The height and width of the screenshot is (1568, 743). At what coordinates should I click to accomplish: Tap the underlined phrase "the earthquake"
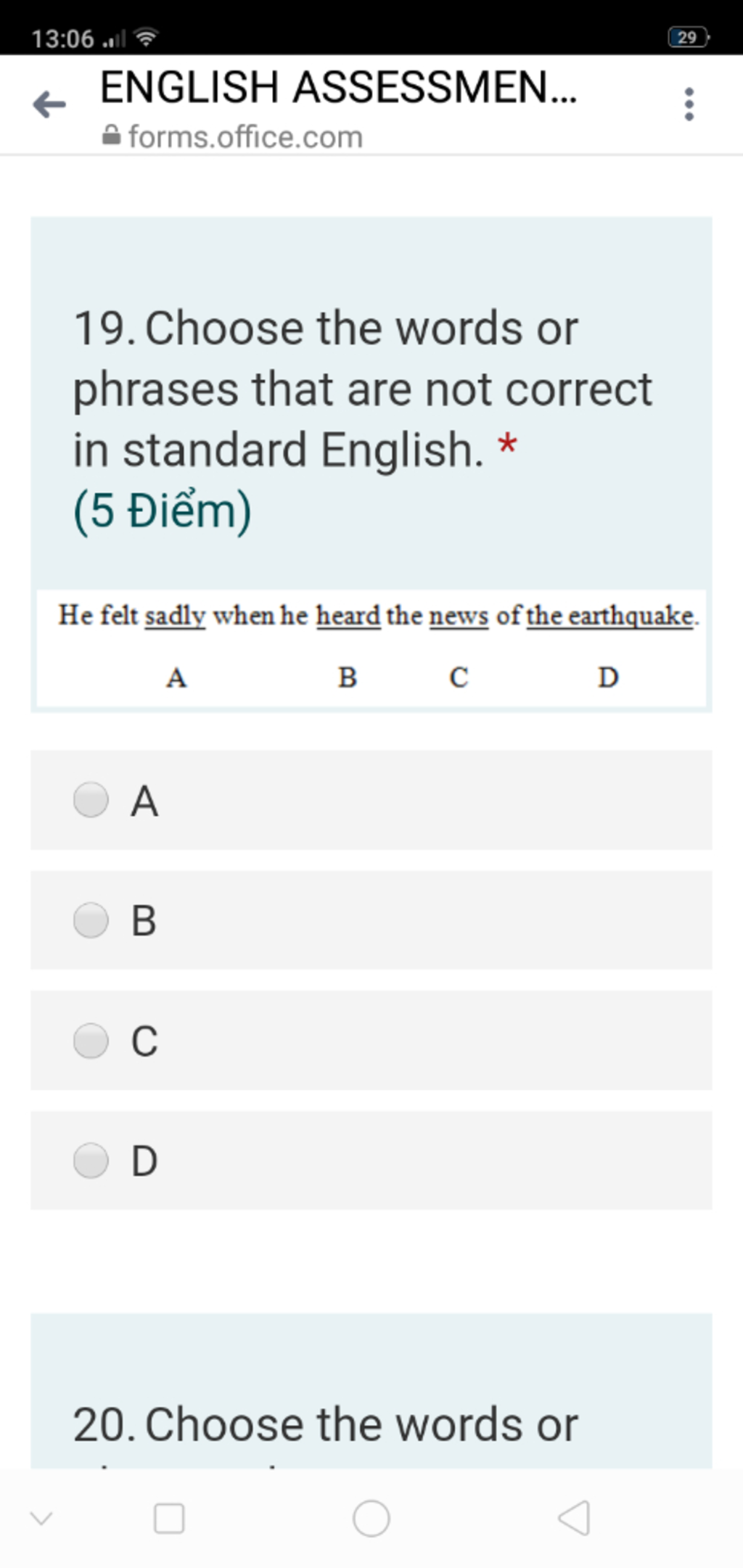coord(610,616)
